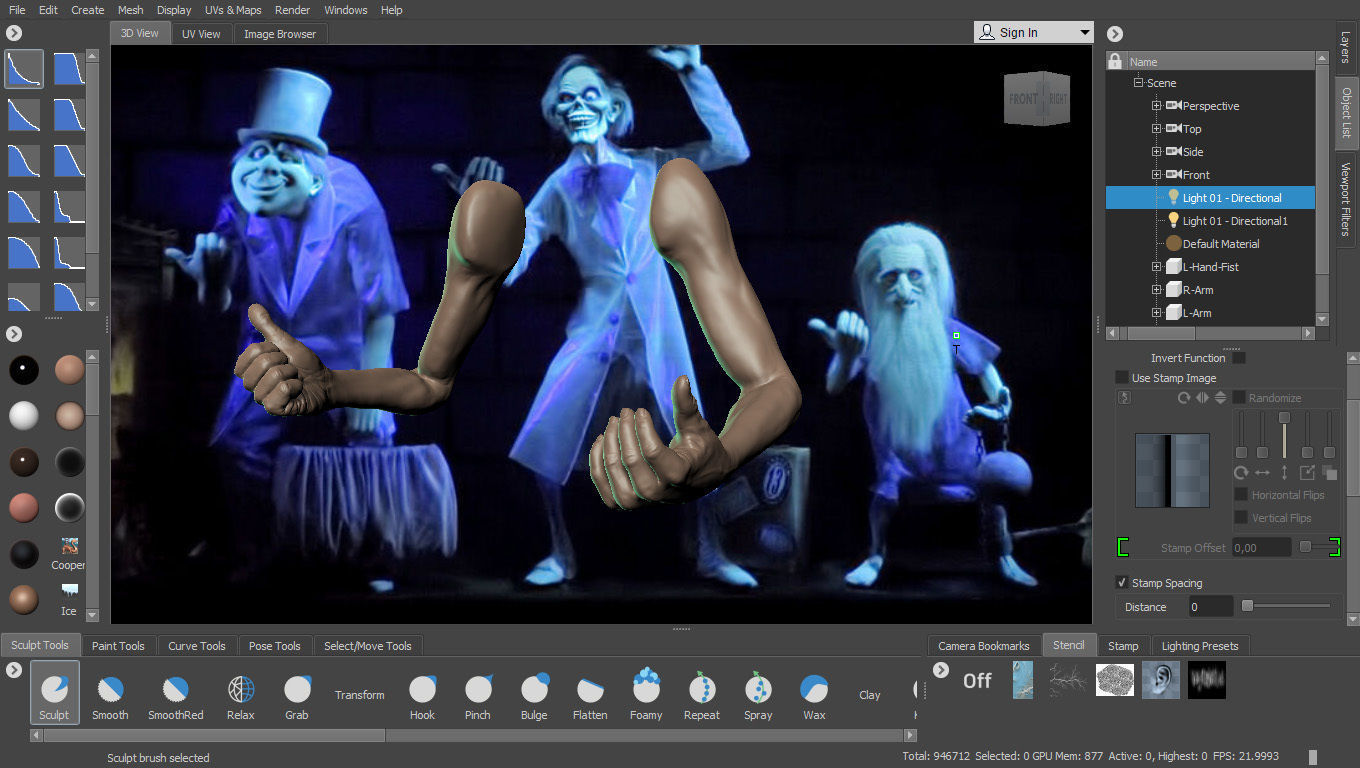Image resolution: width=1360 pixels, height=768 pixels.
Task: Pick the Relax sculpt tool
Action: (241, 696)
